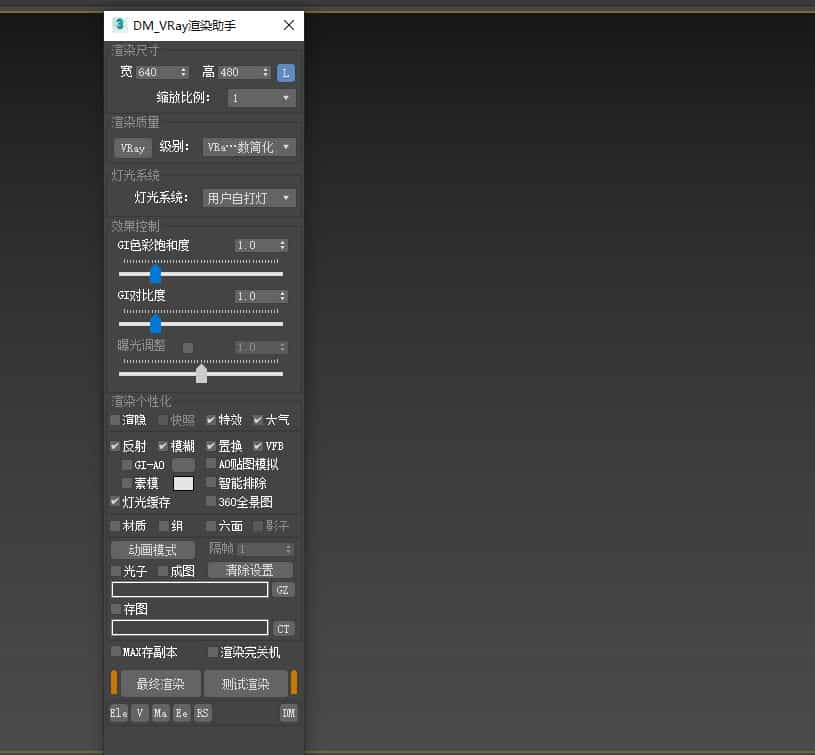Screen dimensions: 815x755
Task: Click the GZ browse button
Action: coord(283,590)
